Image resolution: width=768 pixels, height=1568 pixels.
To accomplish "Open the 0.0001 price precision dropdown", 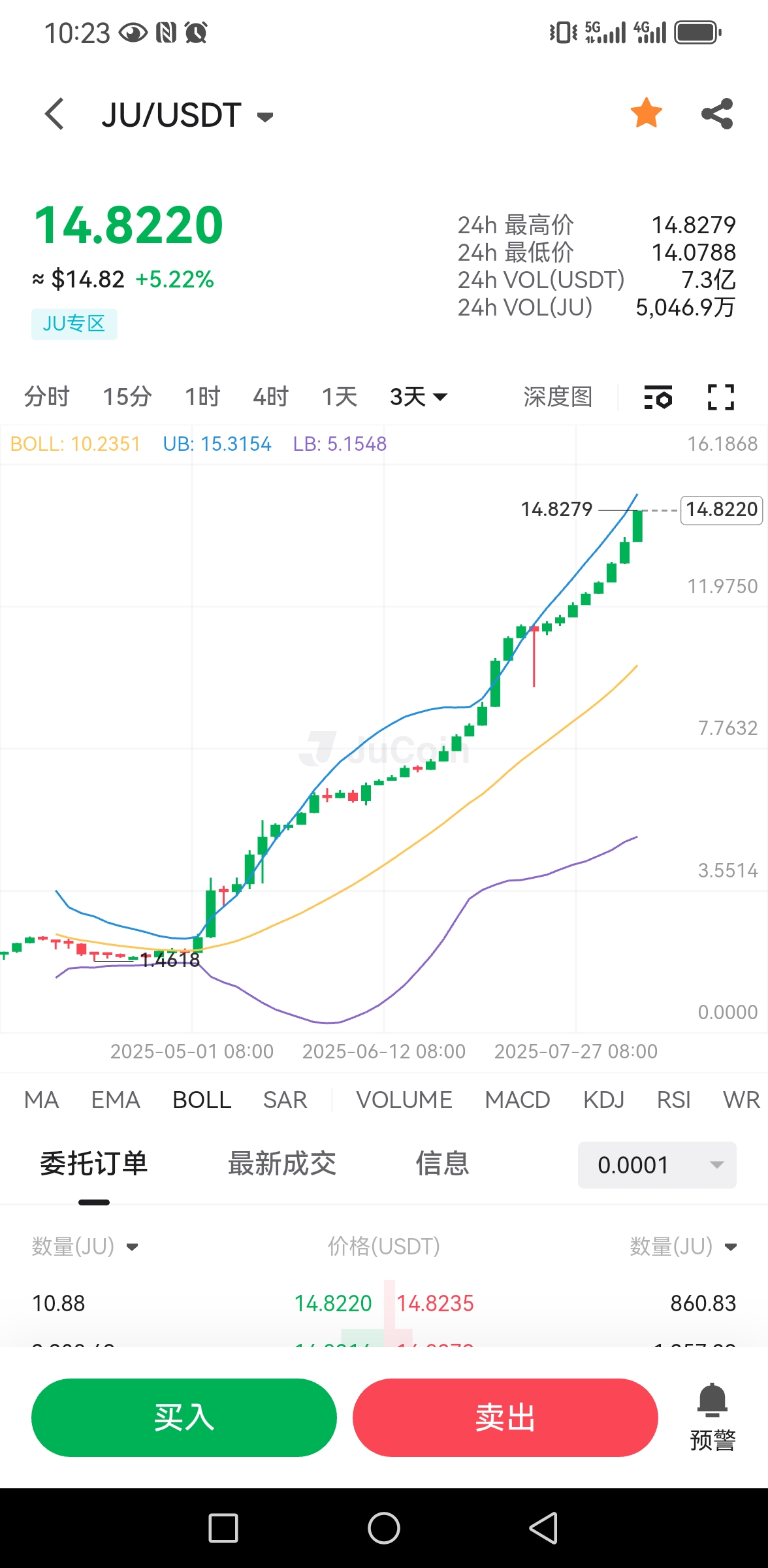I will 657,1165.
